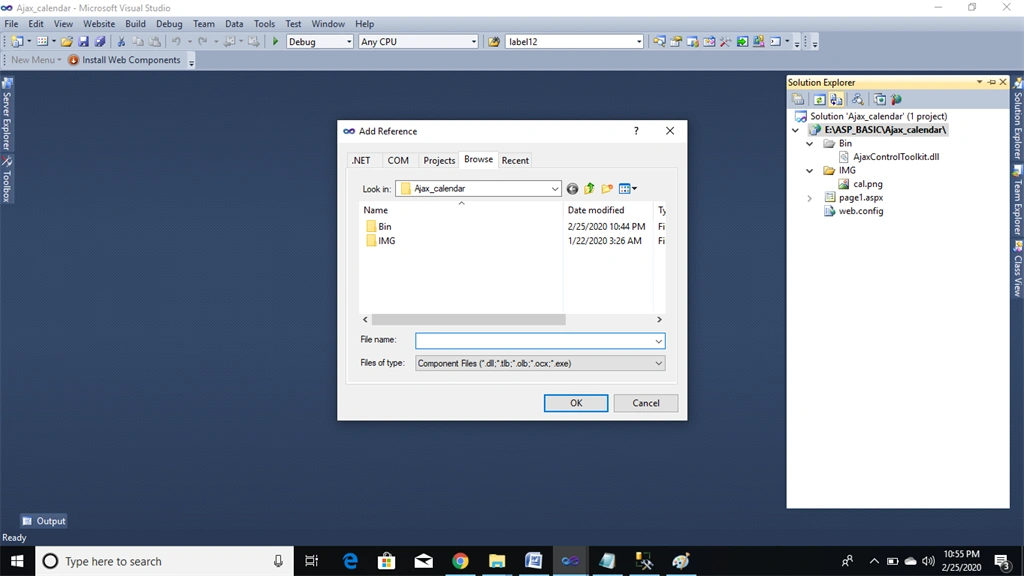The height and width of the screenshot is (576, 1024).
Task: Open the File menu
Action: coord(11,24)
